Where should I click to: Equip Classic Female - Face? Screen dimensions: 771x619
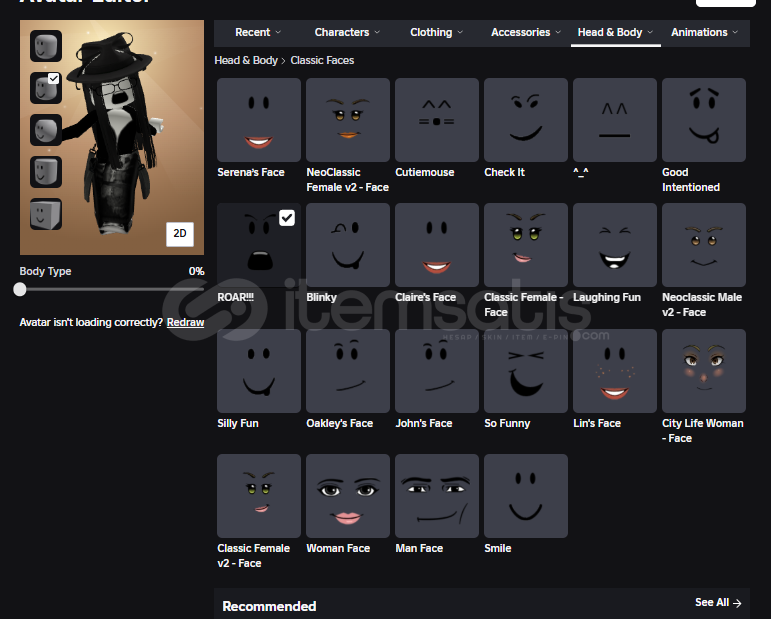(526, 245)
